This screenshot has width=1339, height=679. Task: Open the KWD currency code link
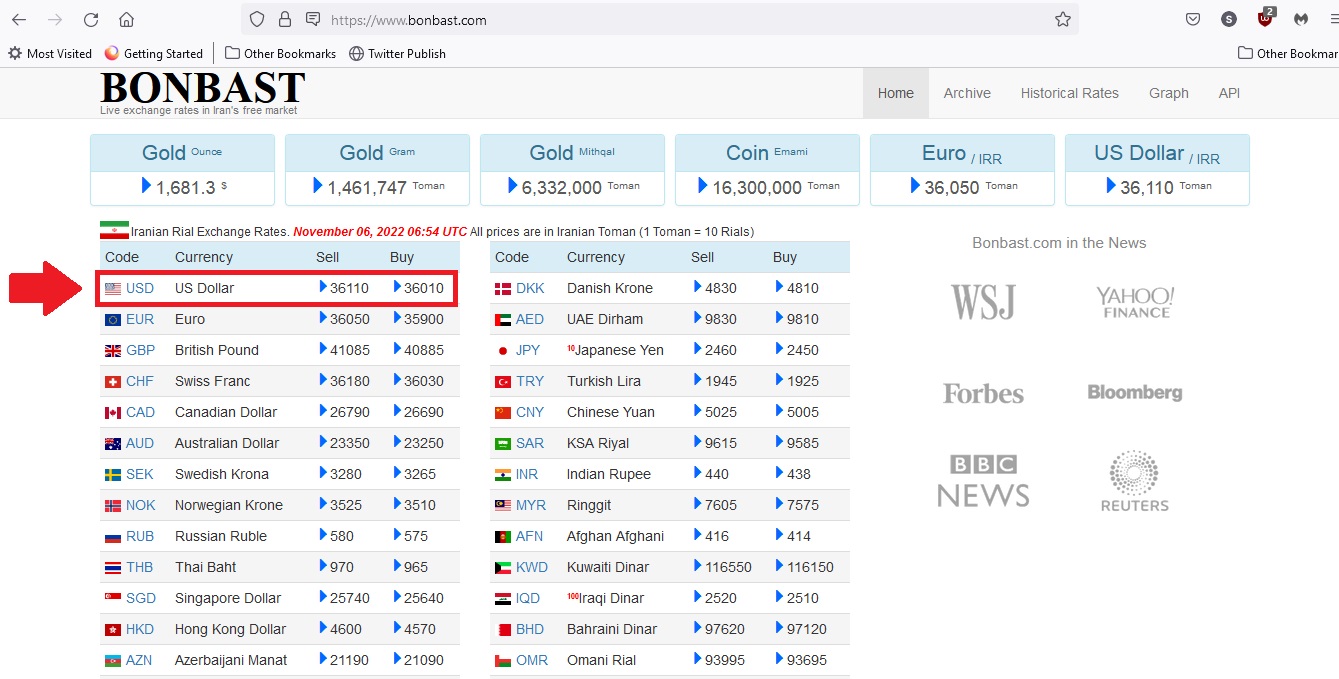(532, 567)
